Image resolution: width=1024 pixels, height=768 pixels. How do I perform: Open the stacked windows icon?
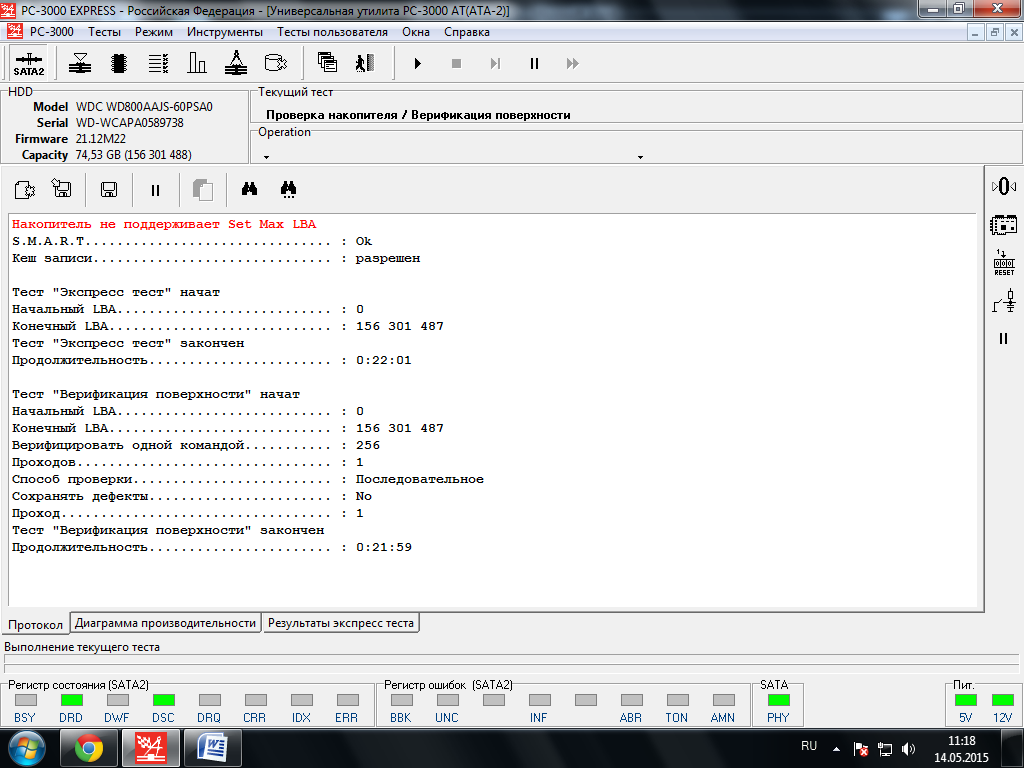(327, 63)
